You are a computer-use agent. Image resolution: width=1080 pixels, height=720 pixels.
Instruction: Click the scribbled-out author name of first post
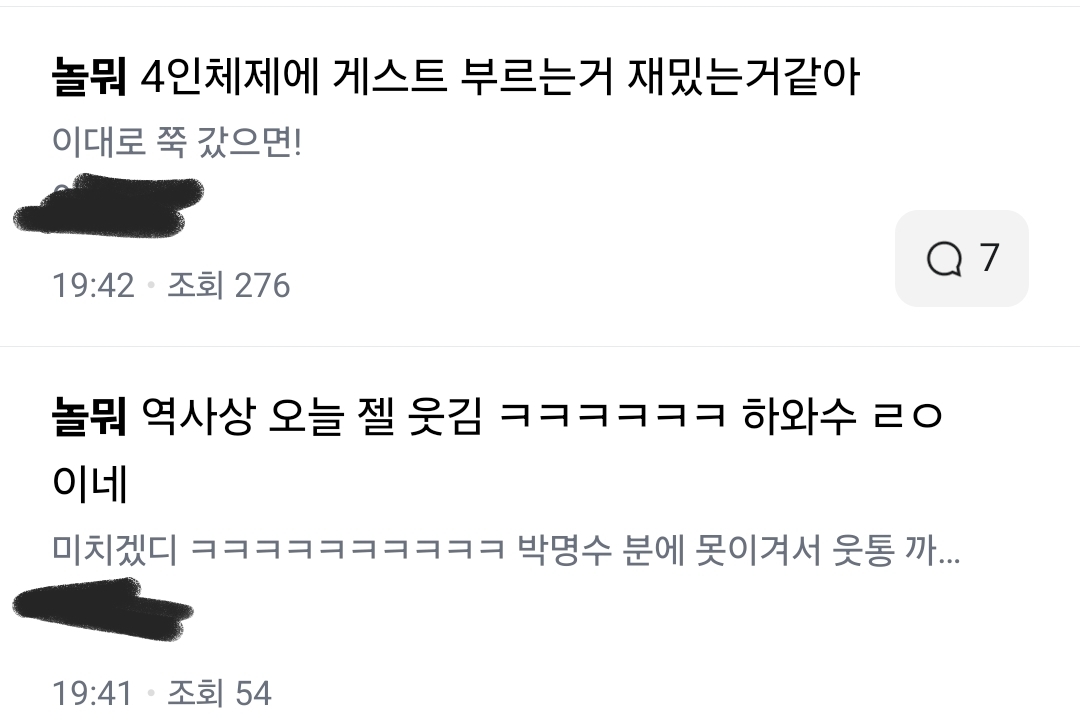coord(109,205)
